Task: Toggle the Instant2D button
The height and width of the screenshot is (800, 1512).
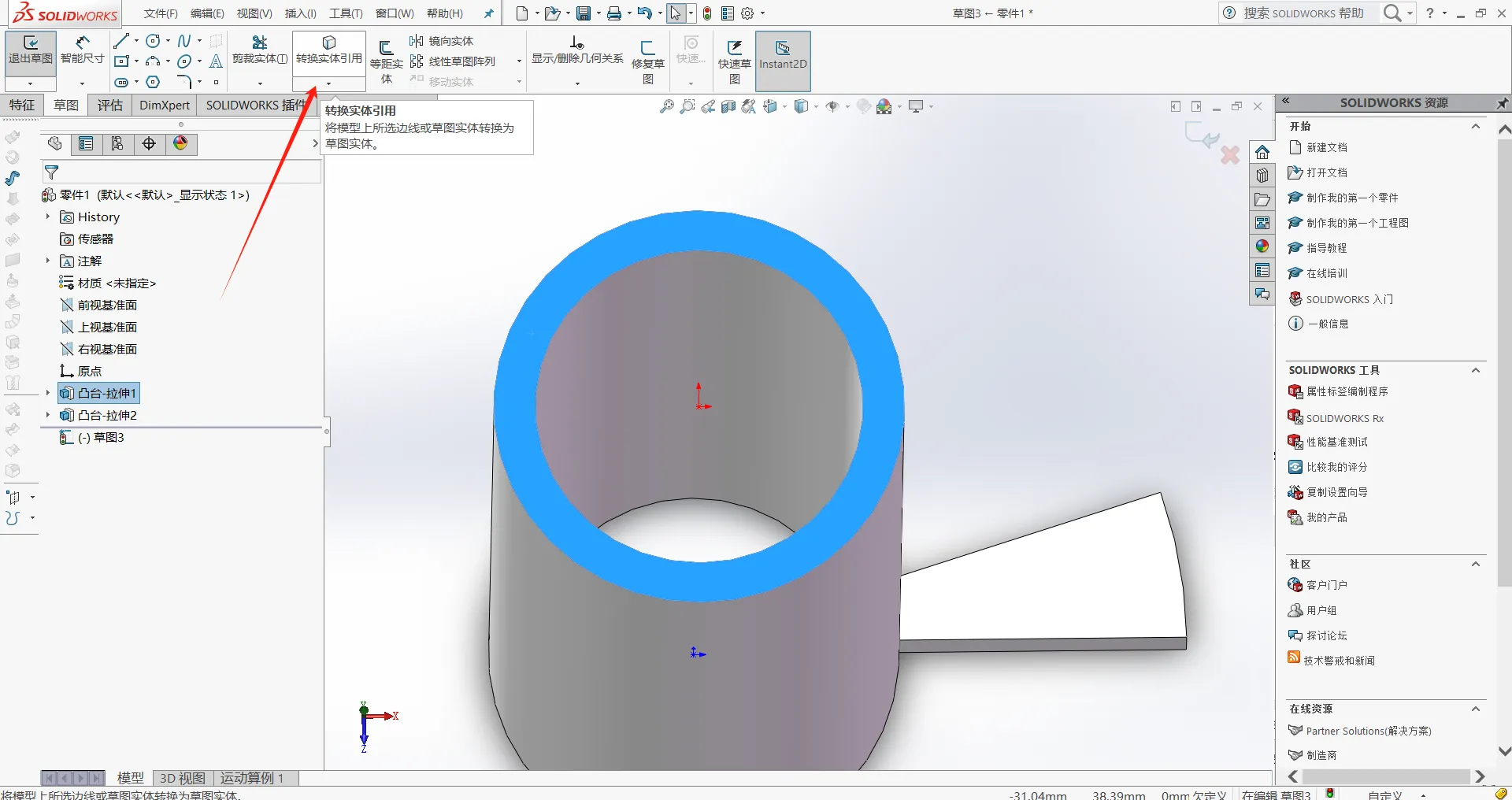Action: tap(783, 61)
